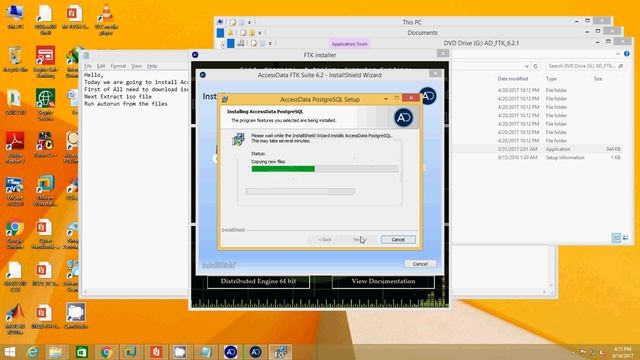Open Notepad File menu
Screen dimensions: 640x360
pos(88,66)
